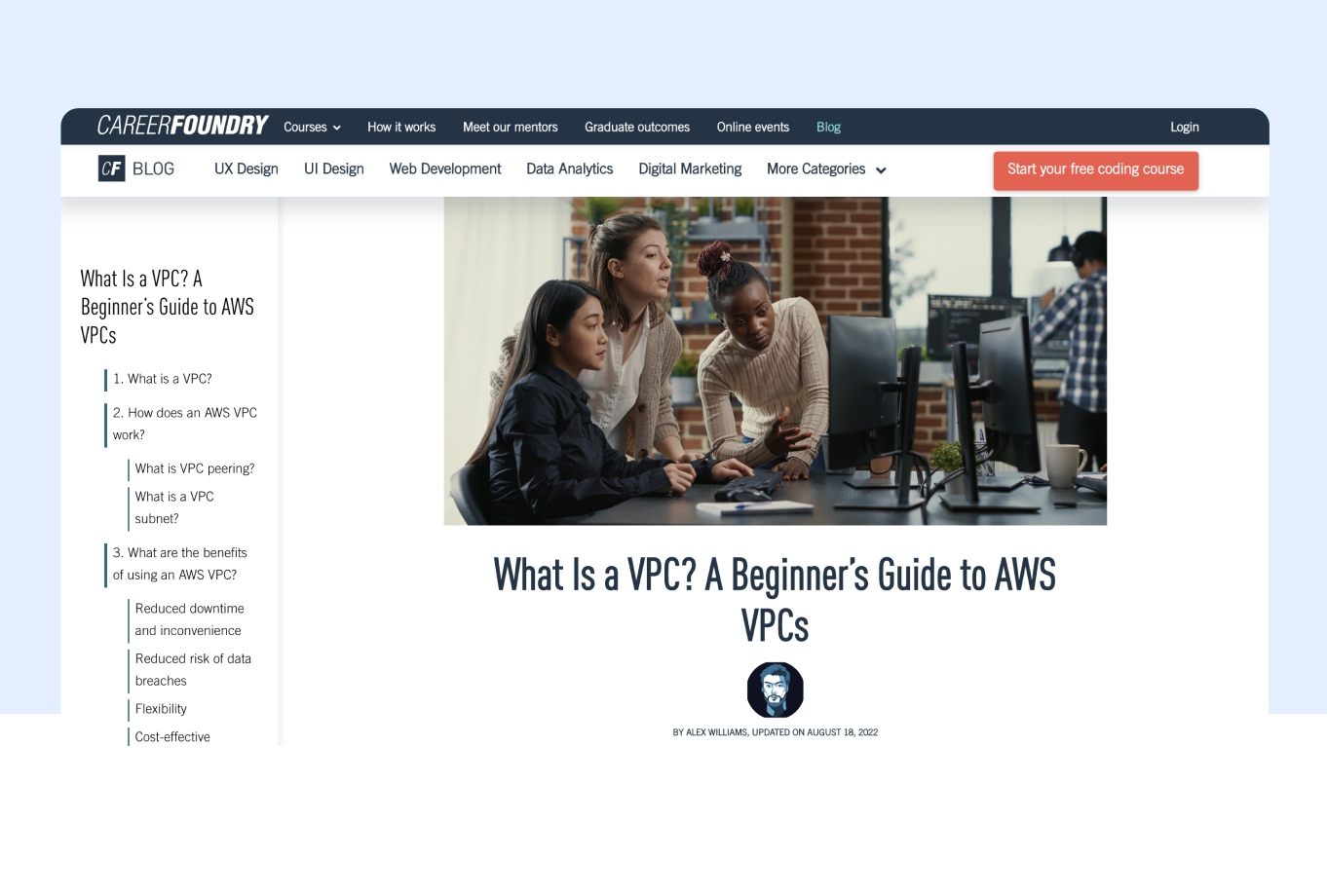
Task: Open the UX Design category tab
Action: coord(246,168)
